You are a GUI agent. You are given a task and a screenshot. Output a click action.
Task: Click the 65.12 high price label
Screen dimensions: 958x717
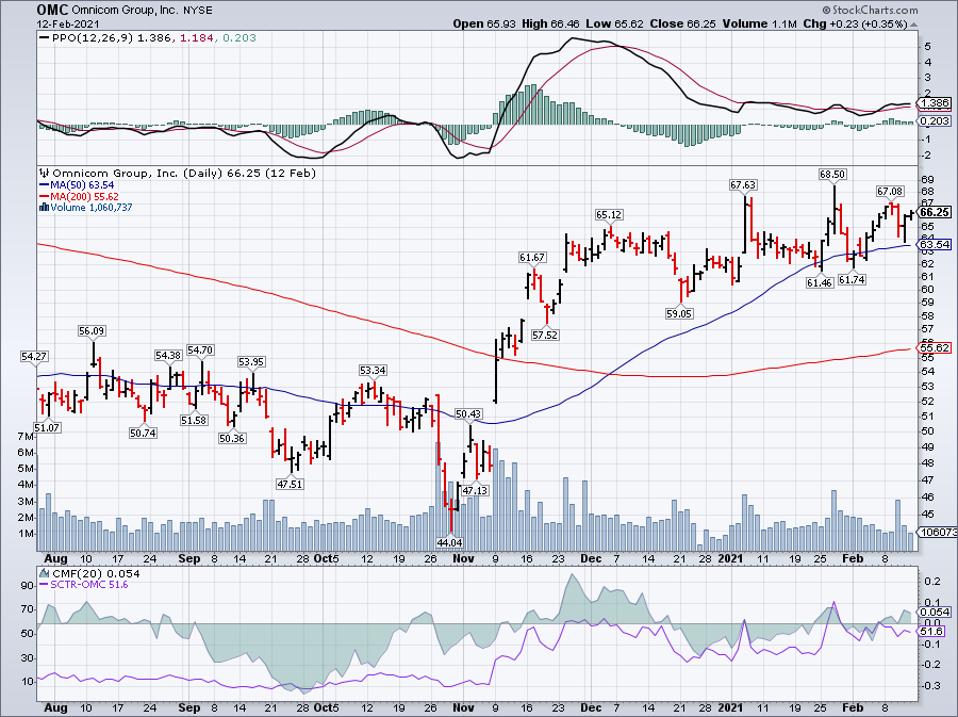click(609, 215)
